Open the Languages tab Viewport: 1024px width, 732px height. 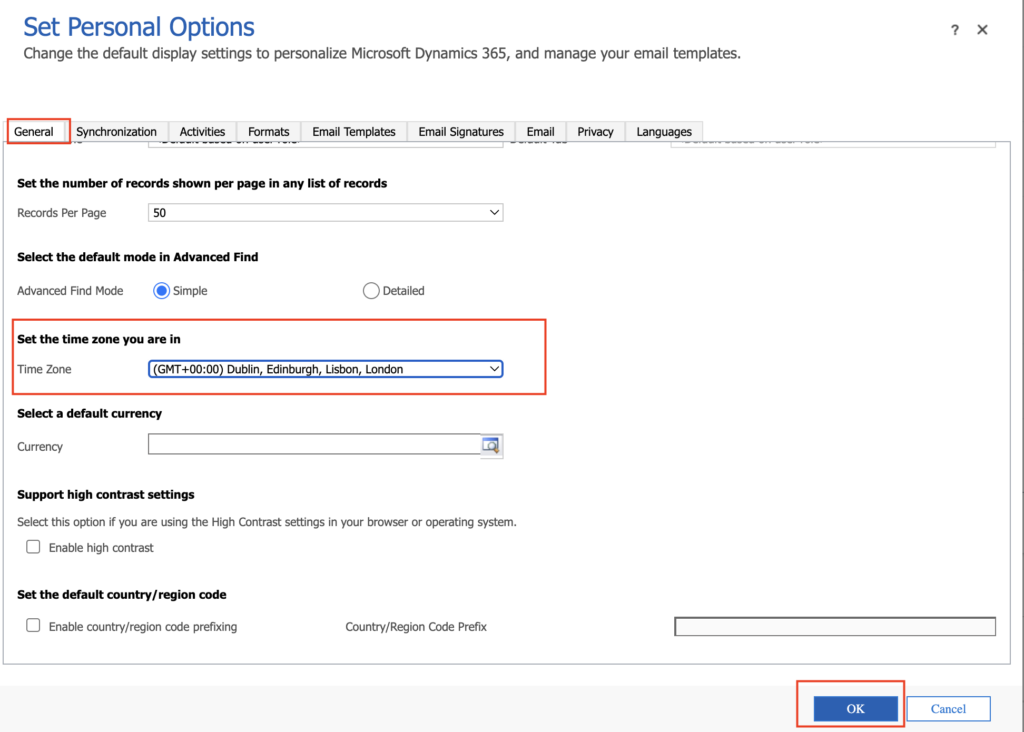pos(664,131)
